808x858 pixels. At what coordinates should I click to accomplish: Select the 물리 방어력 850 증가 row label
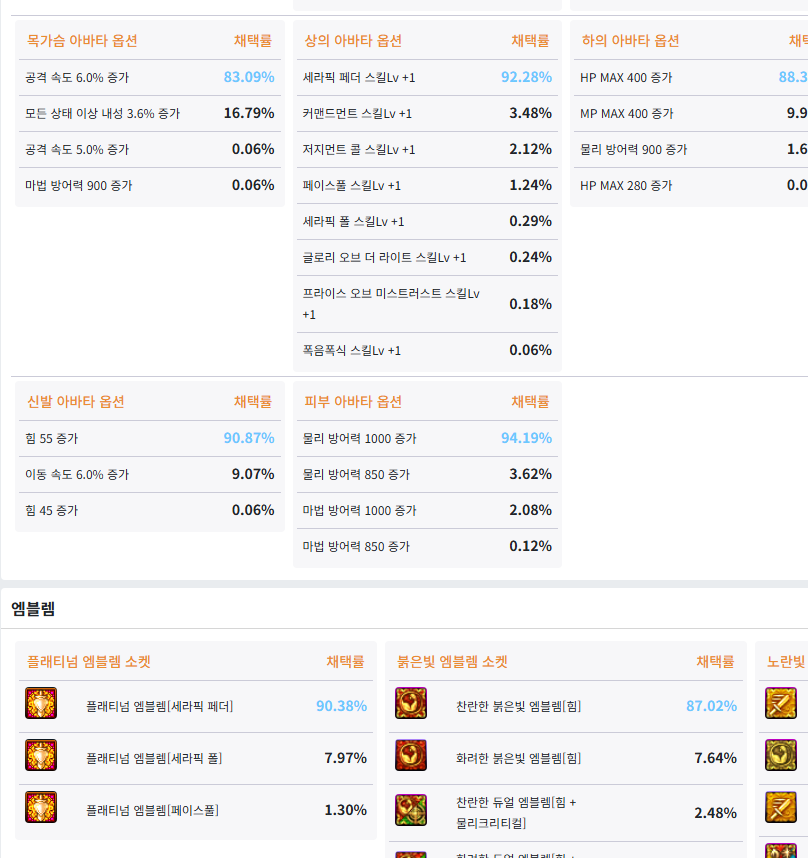[356, 475]
